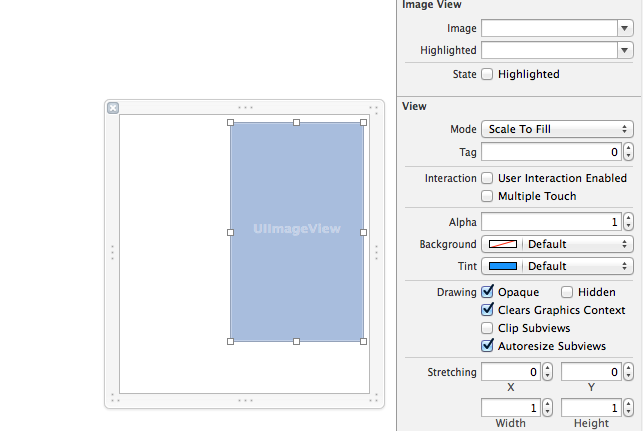Open the Mode Scale To Fill dropdown
The image size is (643, 431).
557,129
